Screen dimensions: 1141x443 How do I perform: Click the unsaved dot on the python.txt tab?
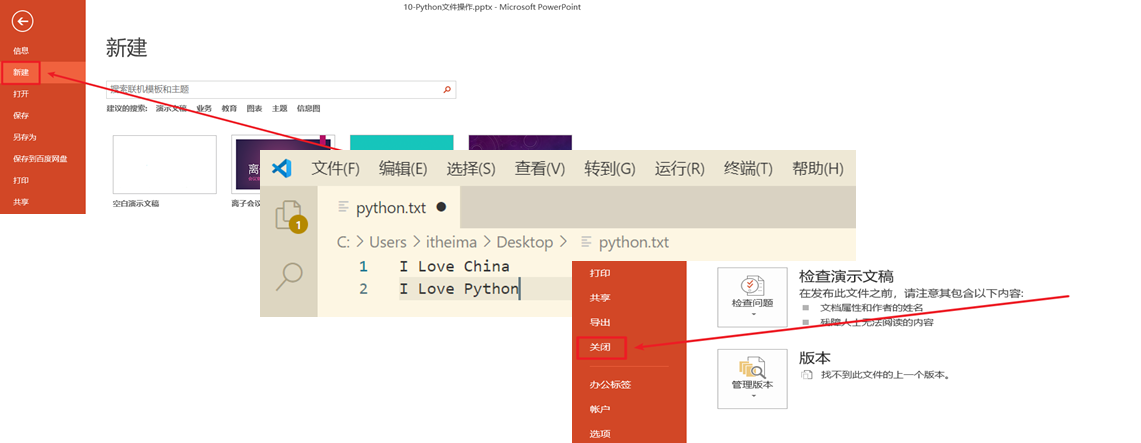tap(441, 208)
